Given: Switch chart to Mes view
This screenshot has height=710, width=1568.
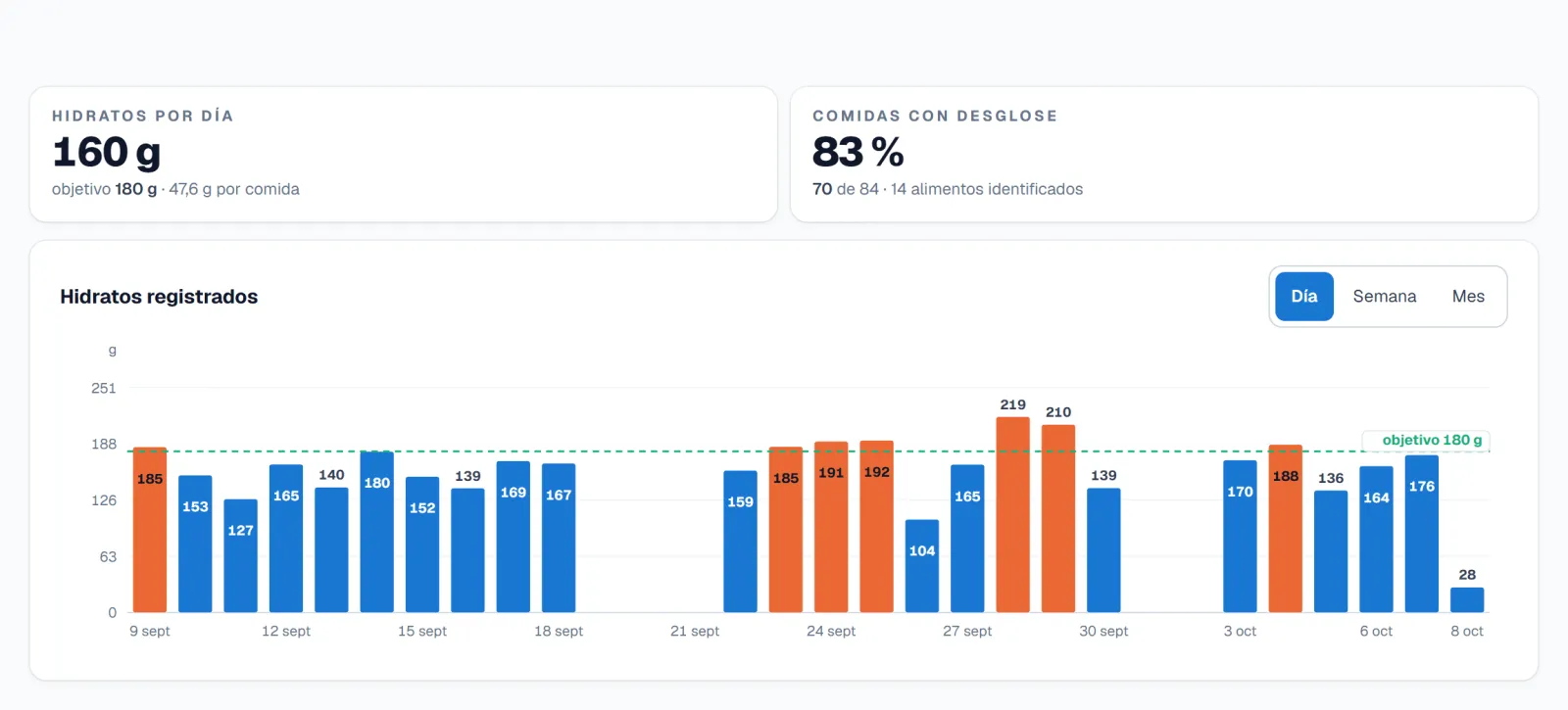Looking at the screenshot, I should 1468,297.
